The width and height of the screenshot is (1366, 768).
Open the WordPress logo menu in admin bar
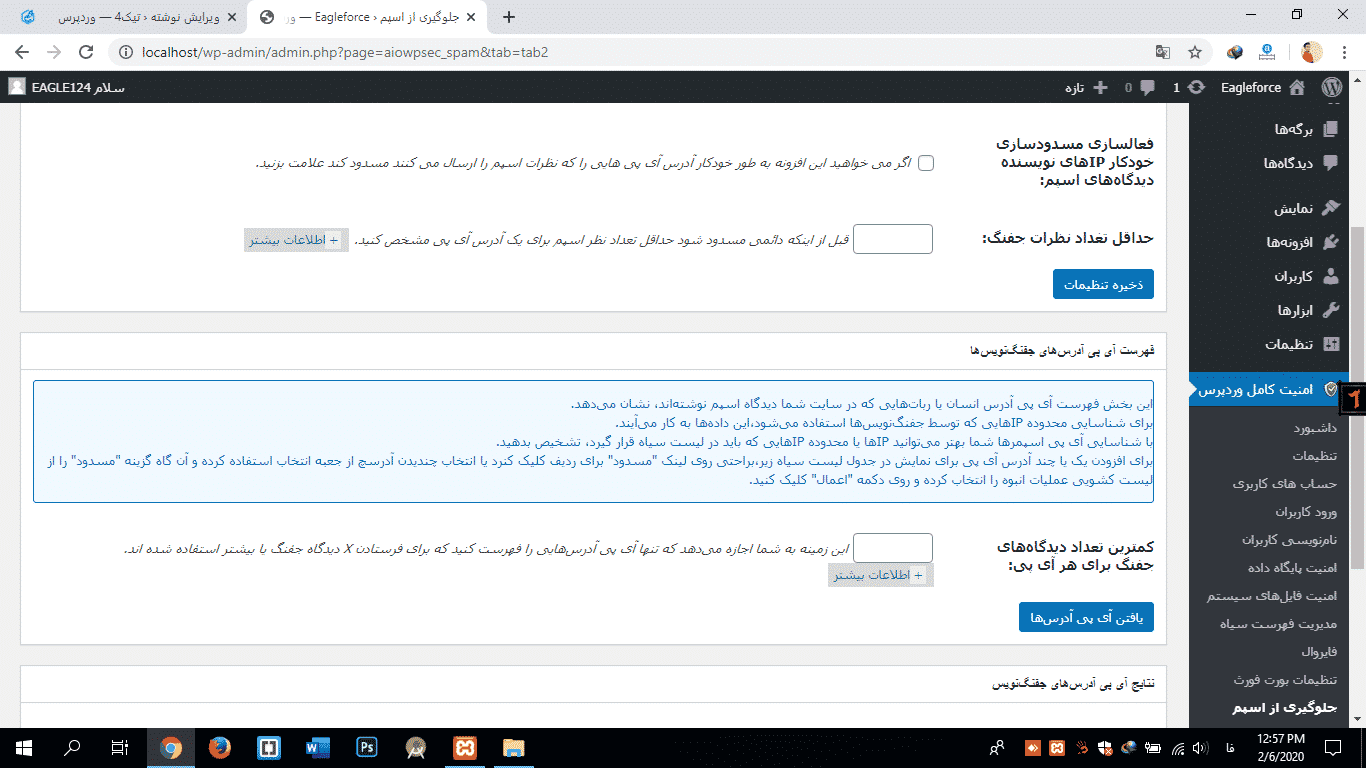1330,87
